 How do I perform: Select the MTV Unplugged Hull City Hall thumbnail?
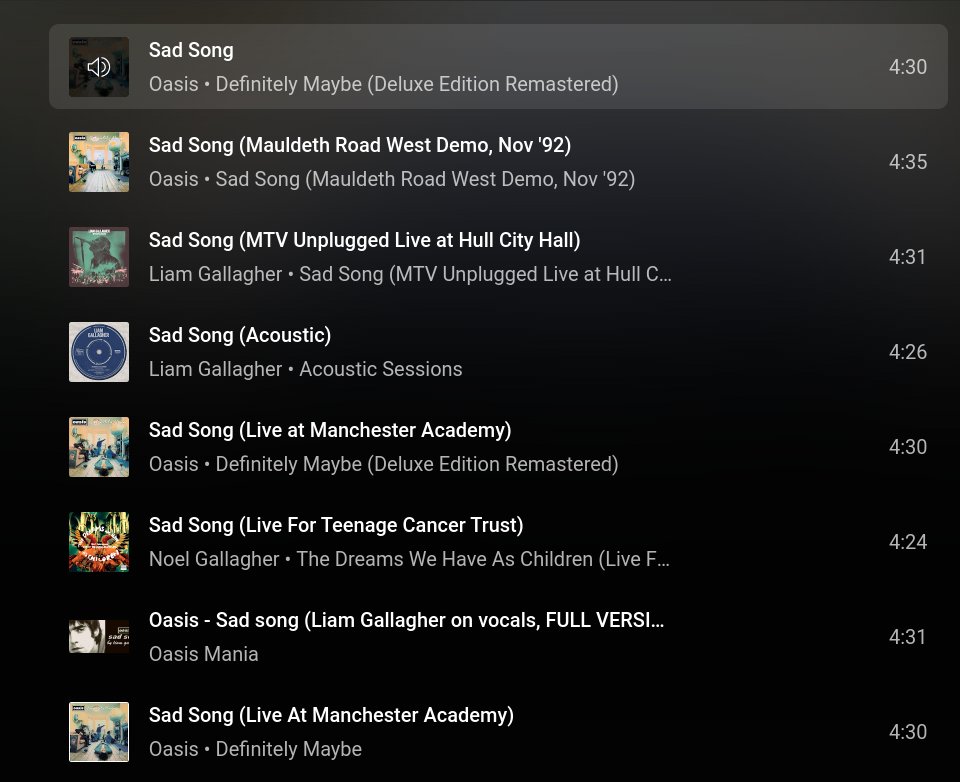[x=99, y=257]
